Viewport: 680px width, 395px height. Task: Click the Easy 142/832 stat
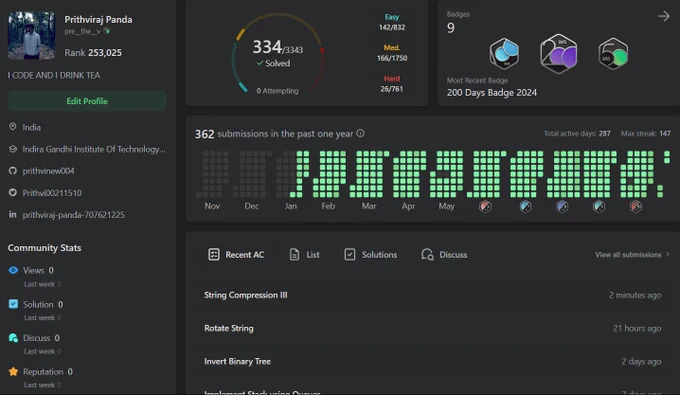[392, 22]
